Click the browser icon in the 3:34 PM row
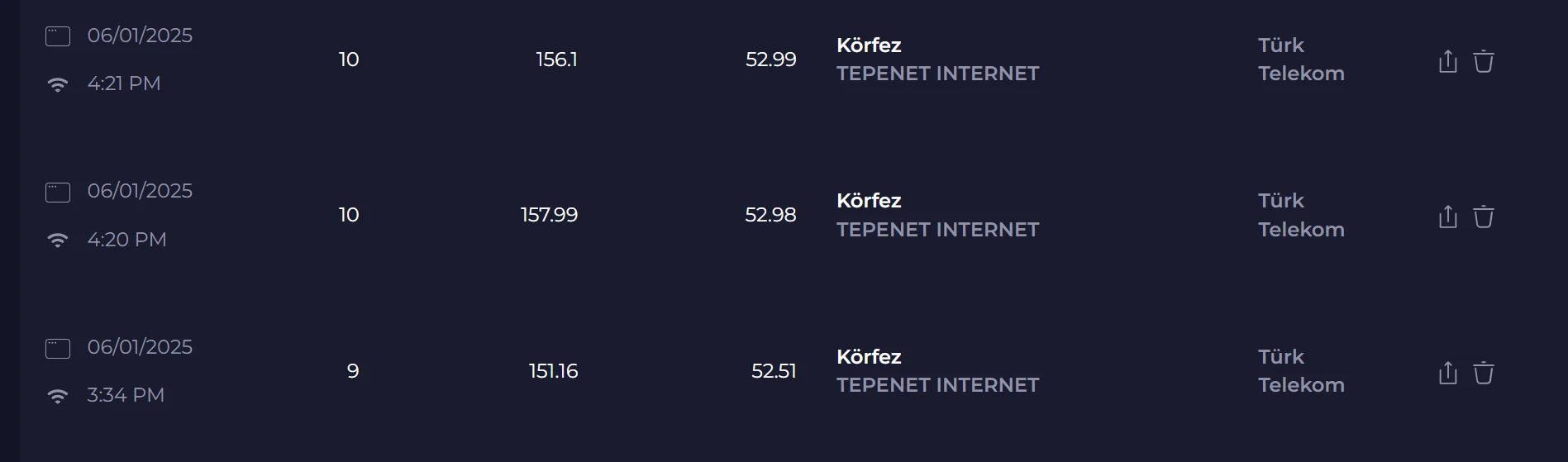 (57, 348)
